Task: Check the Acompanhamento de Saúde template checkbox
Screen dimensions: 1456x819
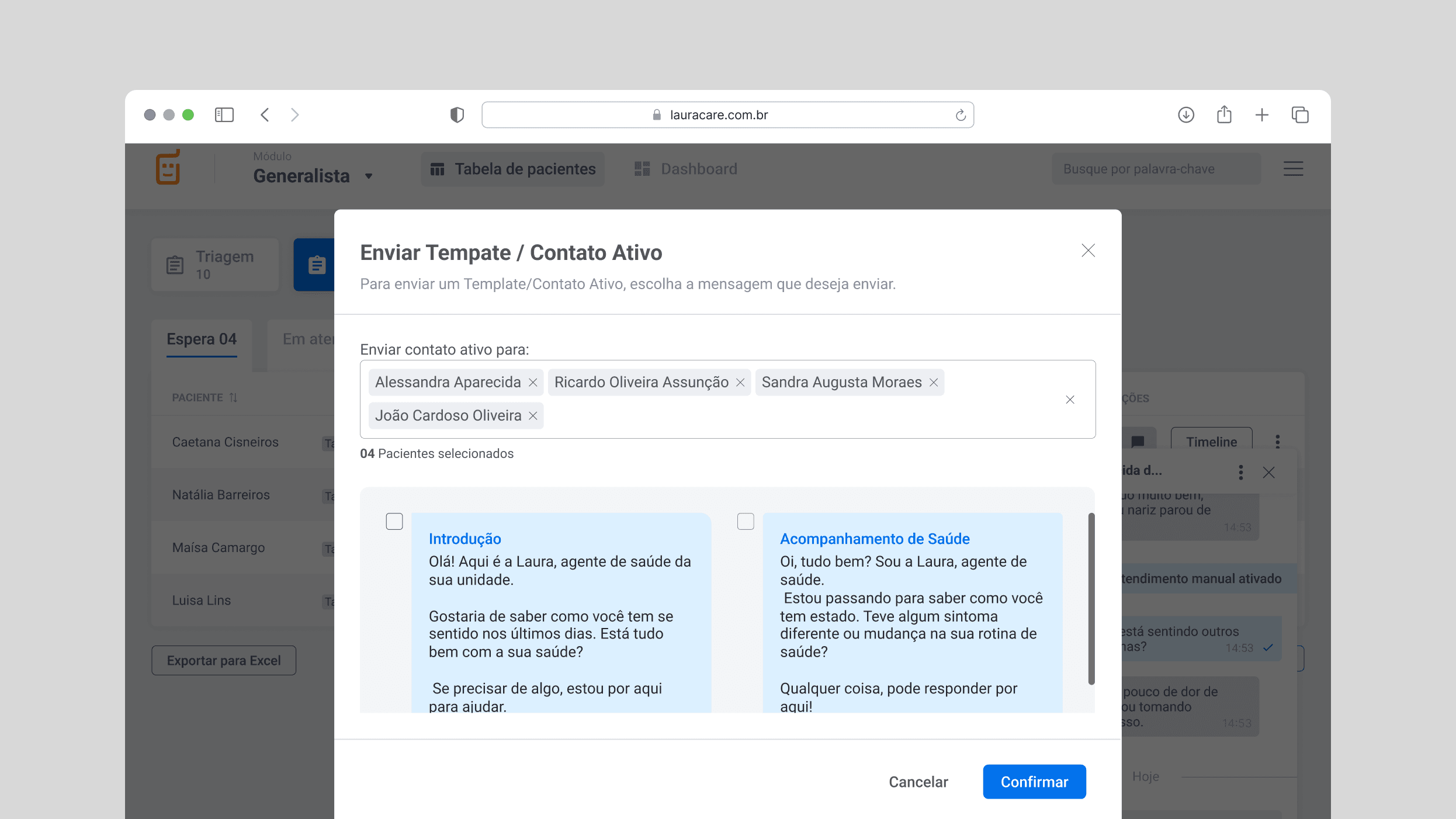Action: pos(746,521)
